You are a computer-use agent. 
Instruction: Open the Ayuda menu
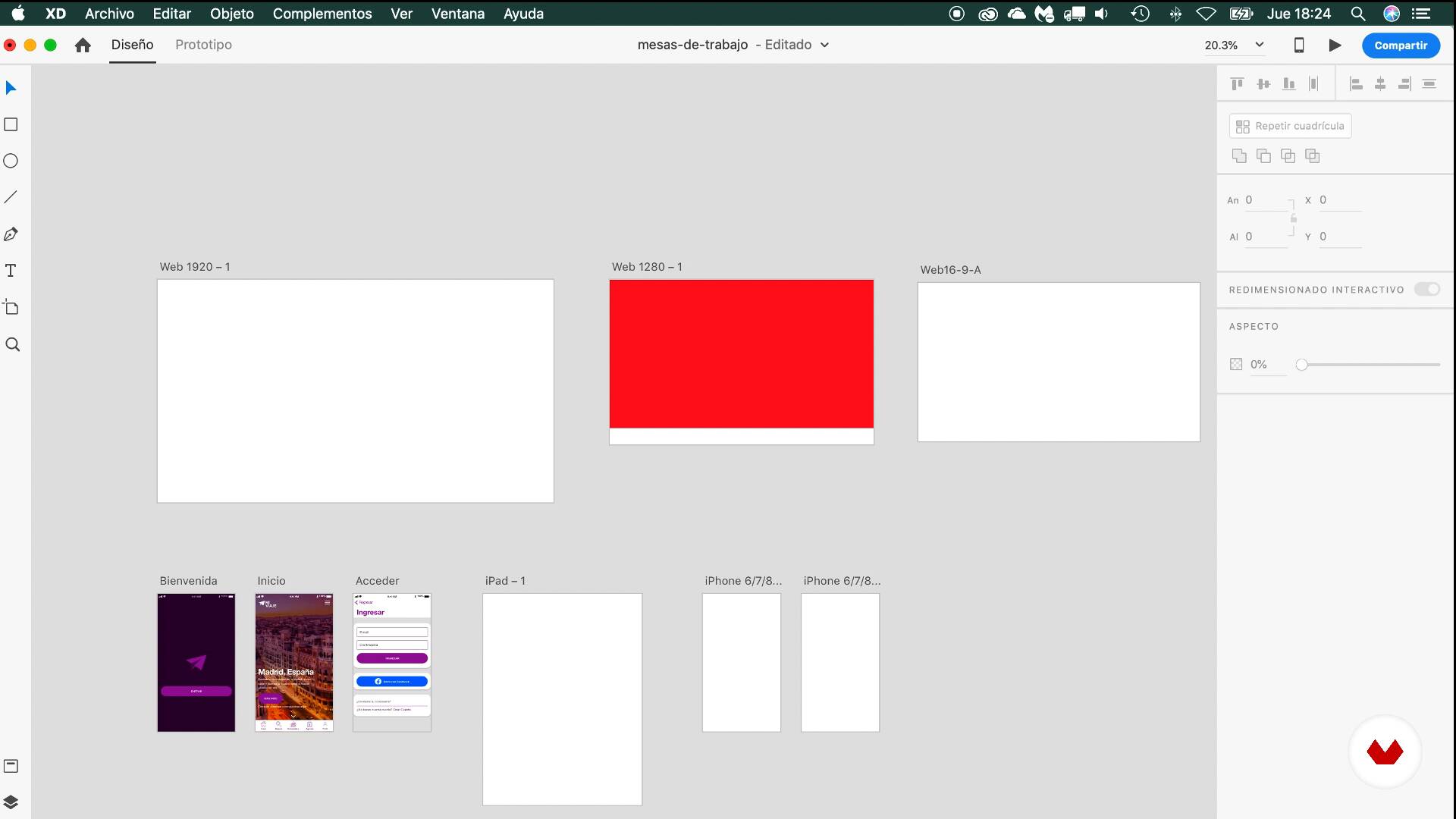524,14
